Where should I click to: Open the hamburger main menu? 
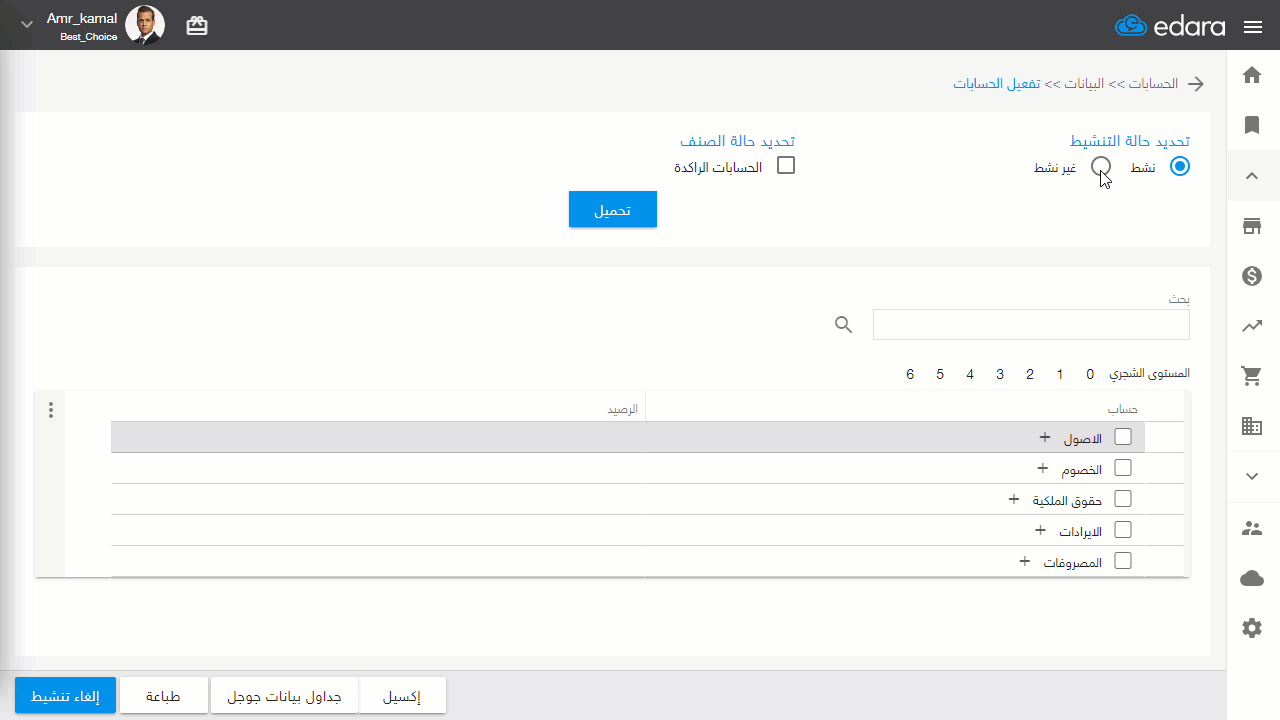(x=1253, y=27)
